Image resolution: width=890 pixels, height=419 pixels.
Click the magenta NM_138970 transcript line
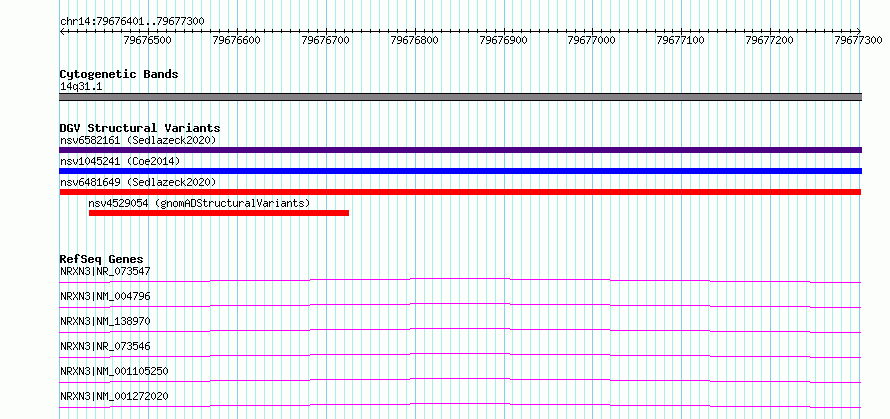(460, 330)
